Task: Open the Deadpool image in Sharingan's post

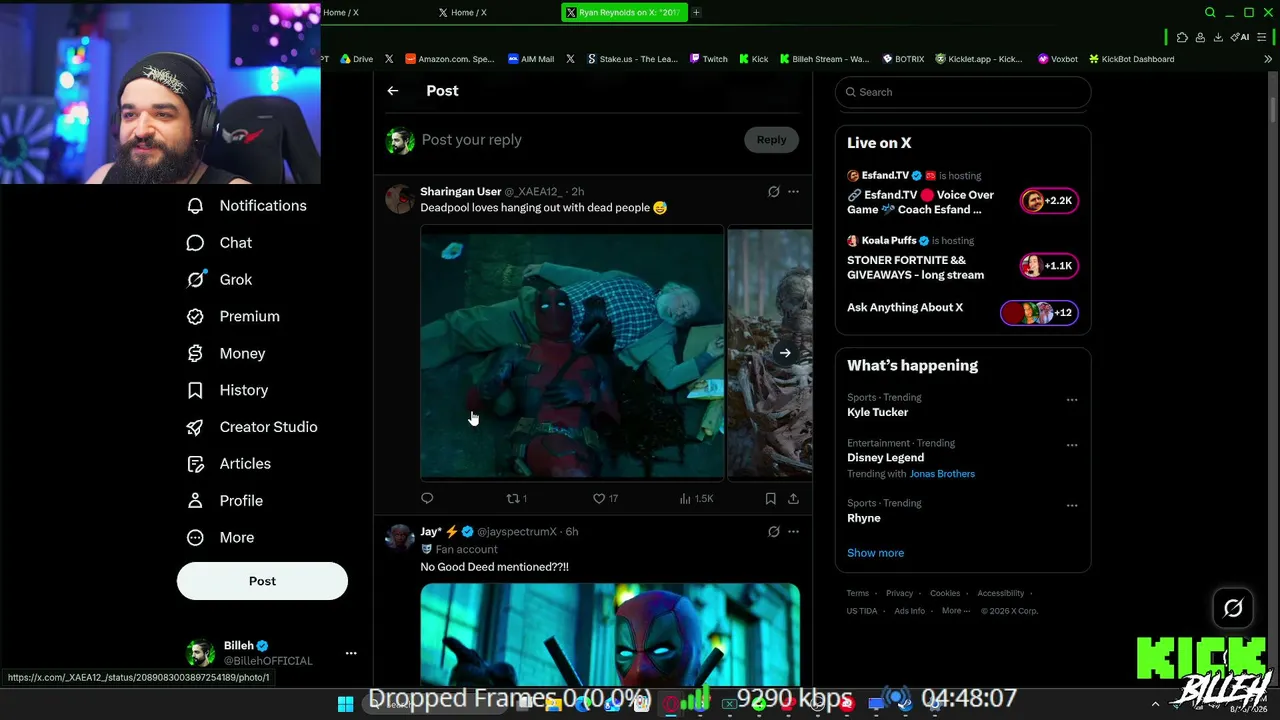Action: click(x=572, y=353)
